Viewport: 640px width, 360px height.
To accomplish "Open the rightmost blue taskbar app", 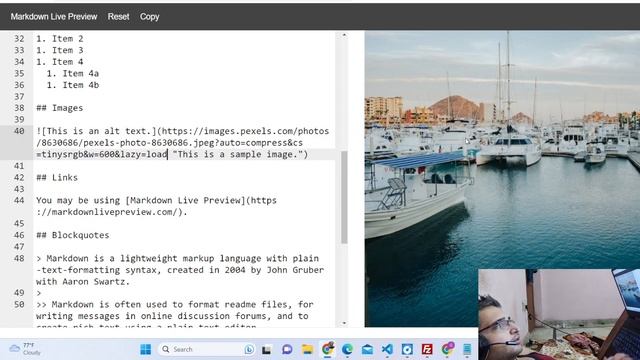I will click(467, 349).
